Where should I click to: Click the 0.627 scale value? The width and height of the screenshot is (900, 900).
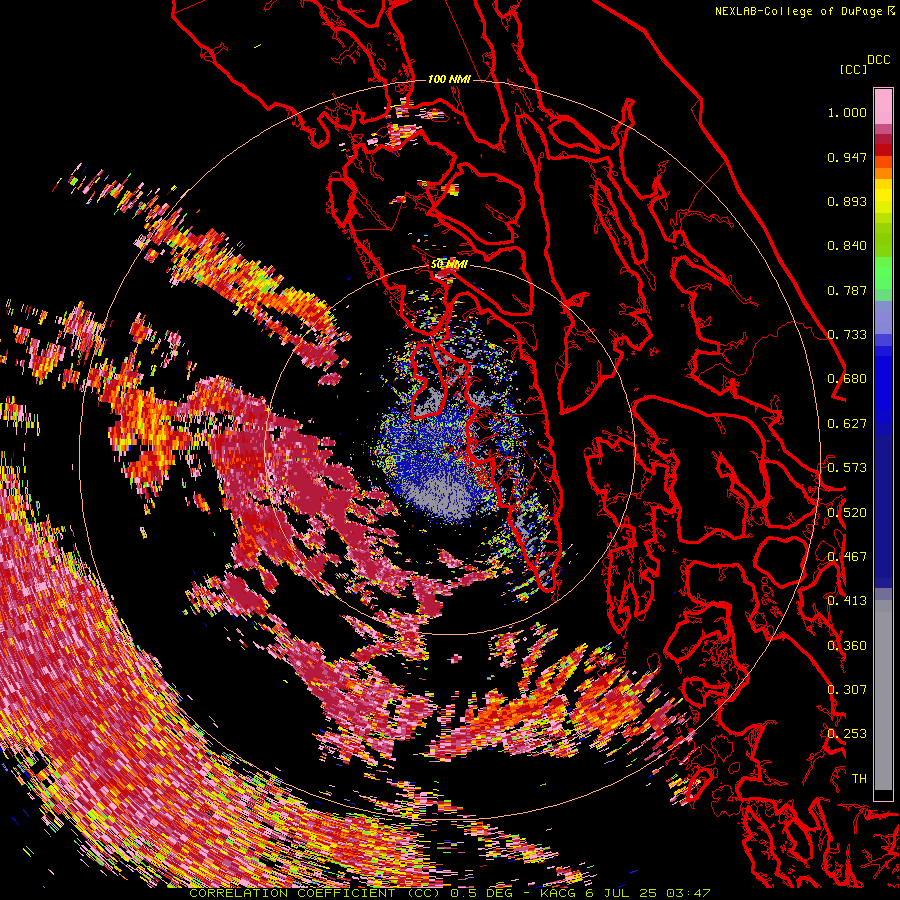(x=847, y=424)
